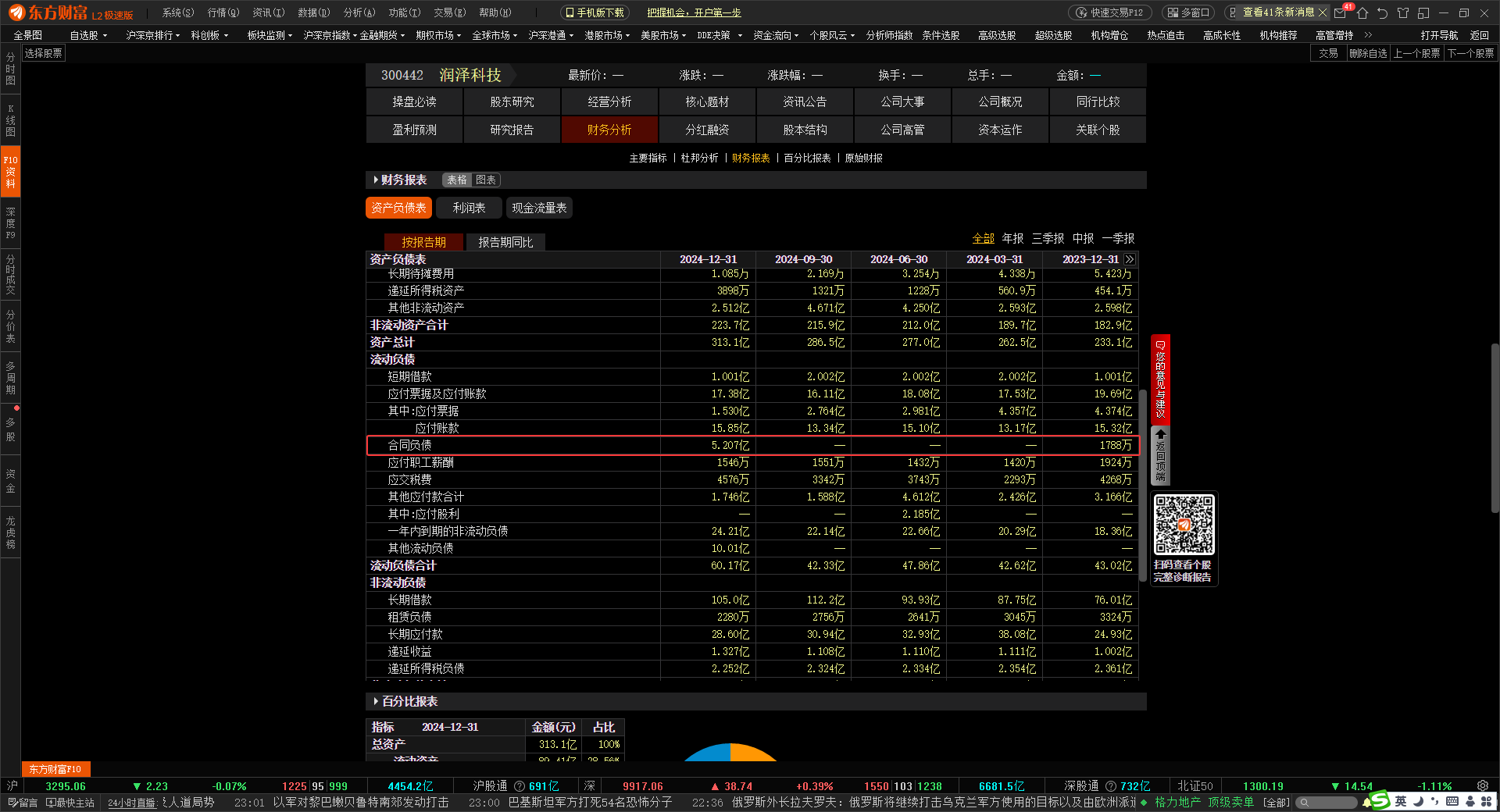Screen dimensions: 1500x812
Task: Open the 分析(A) menu
Action: pyautogui.click(x=359, y=12)
